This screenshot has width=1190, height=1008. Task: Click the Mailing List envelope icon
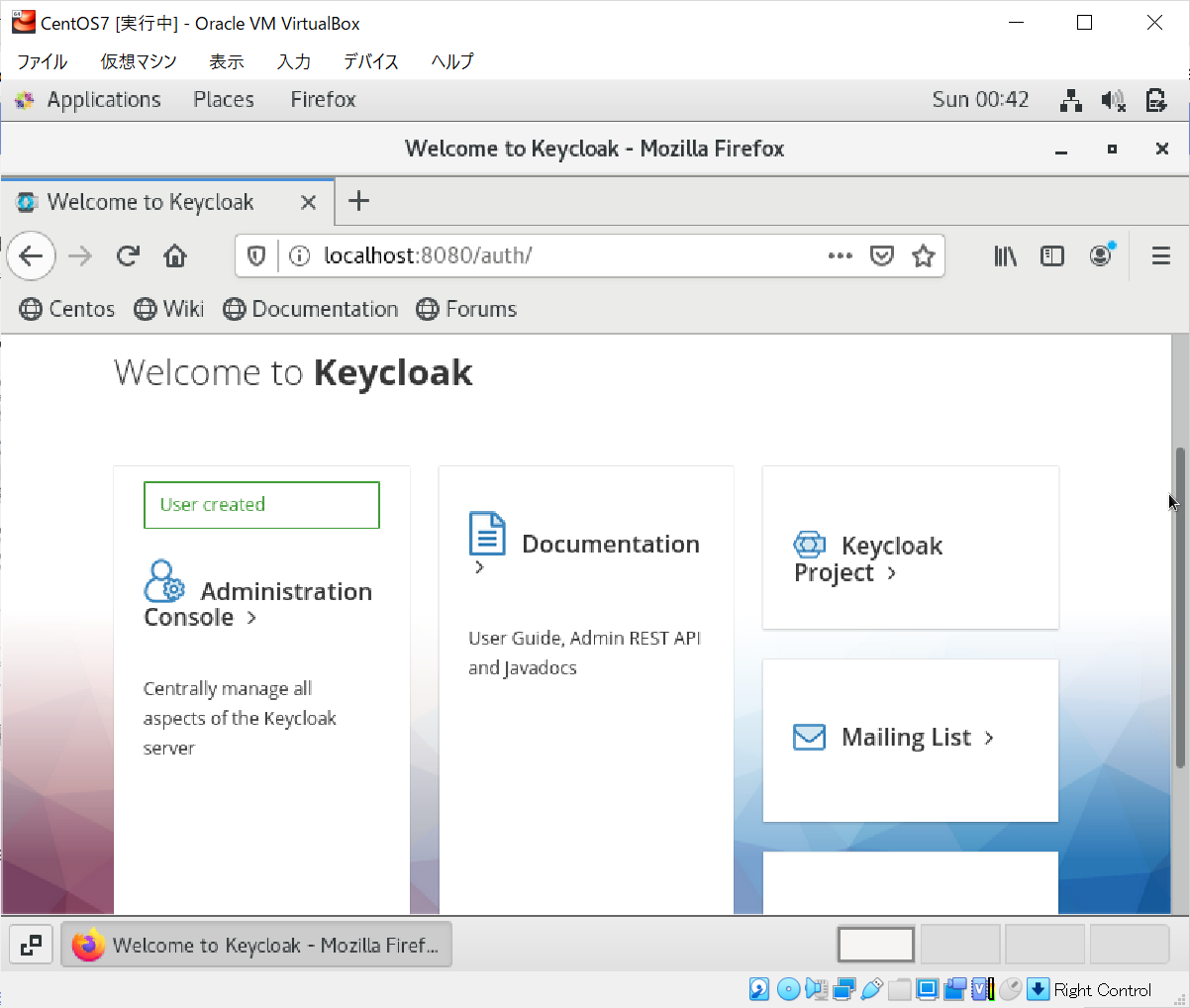click(810, 737)
